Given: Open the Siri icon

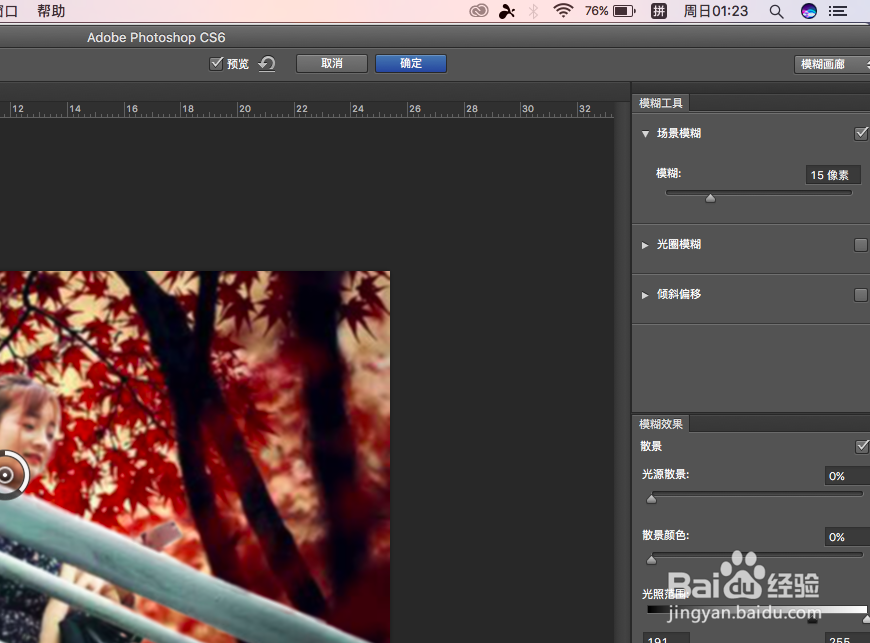Looking at the screenshot, I should [808, 11].
